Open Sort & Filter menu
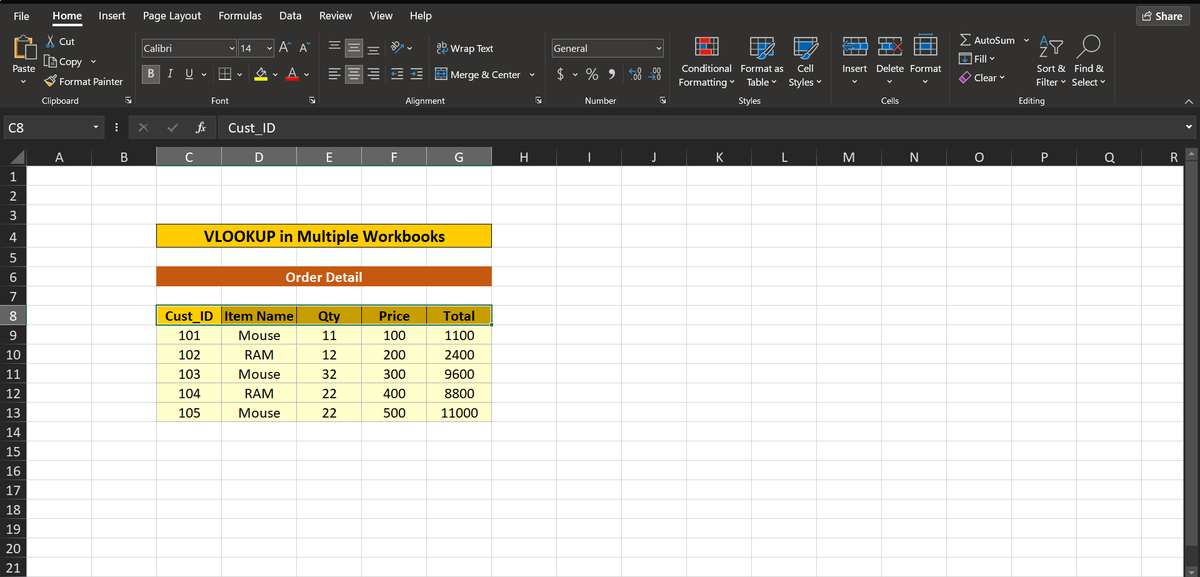 pyautogui.click(x=1051, y=62)
